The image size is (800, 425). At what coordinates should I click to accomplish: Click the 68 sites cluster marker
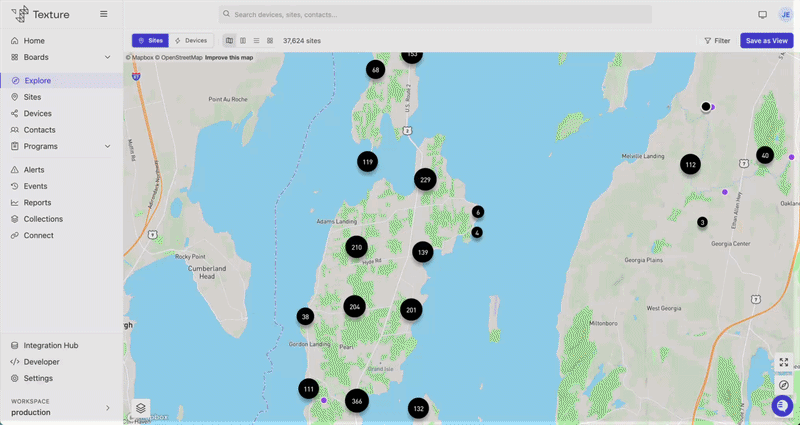[x=376, y=70]
